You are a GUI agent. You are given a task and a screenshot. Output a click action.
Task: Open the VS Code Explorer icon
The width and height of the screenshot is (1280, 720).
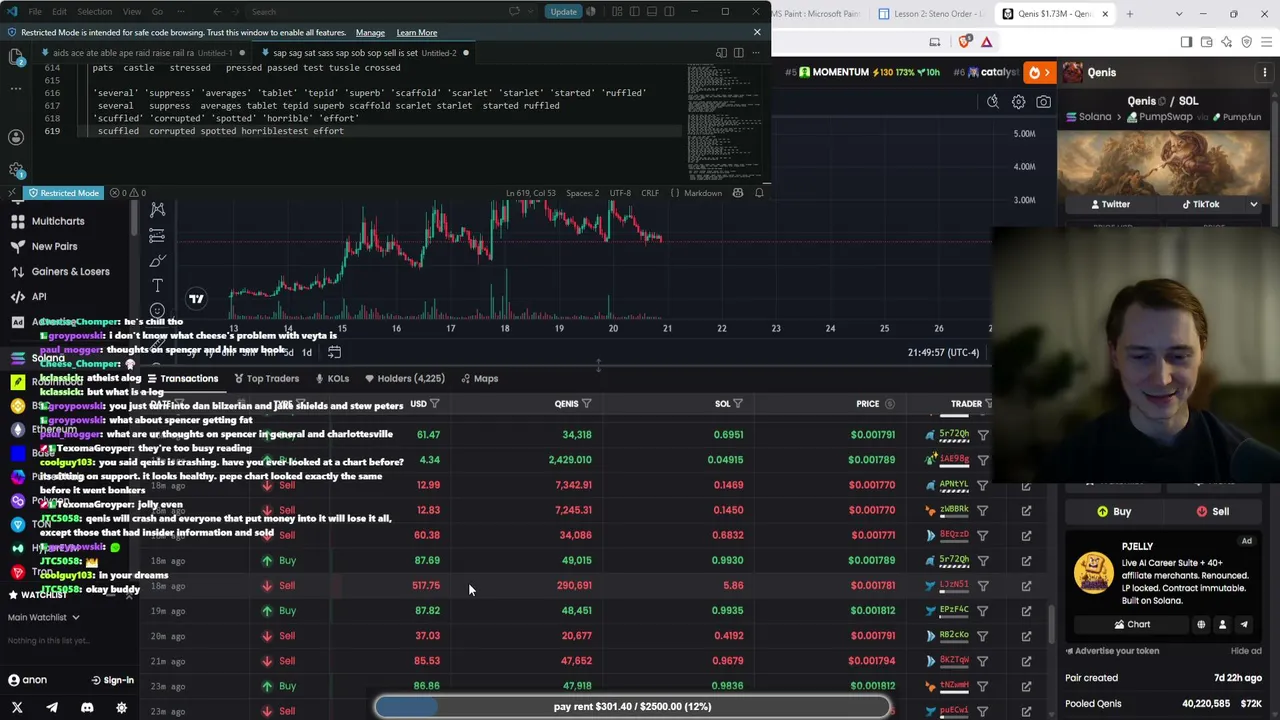pos(16,57)
